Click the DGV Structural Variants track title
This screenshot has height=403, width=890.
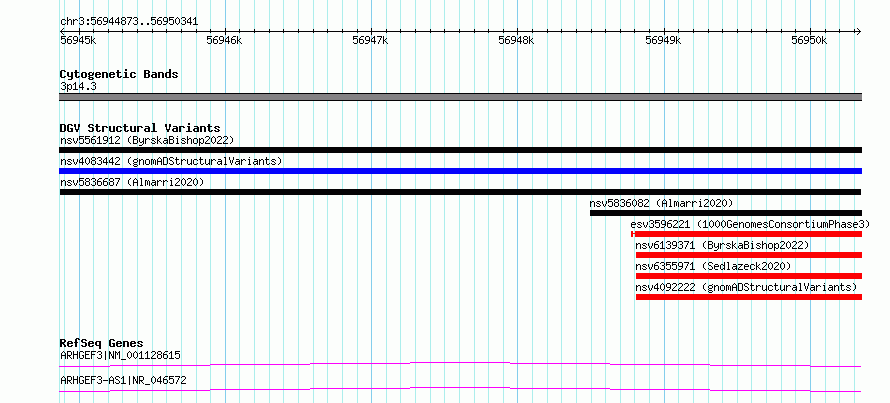point(140,128)
